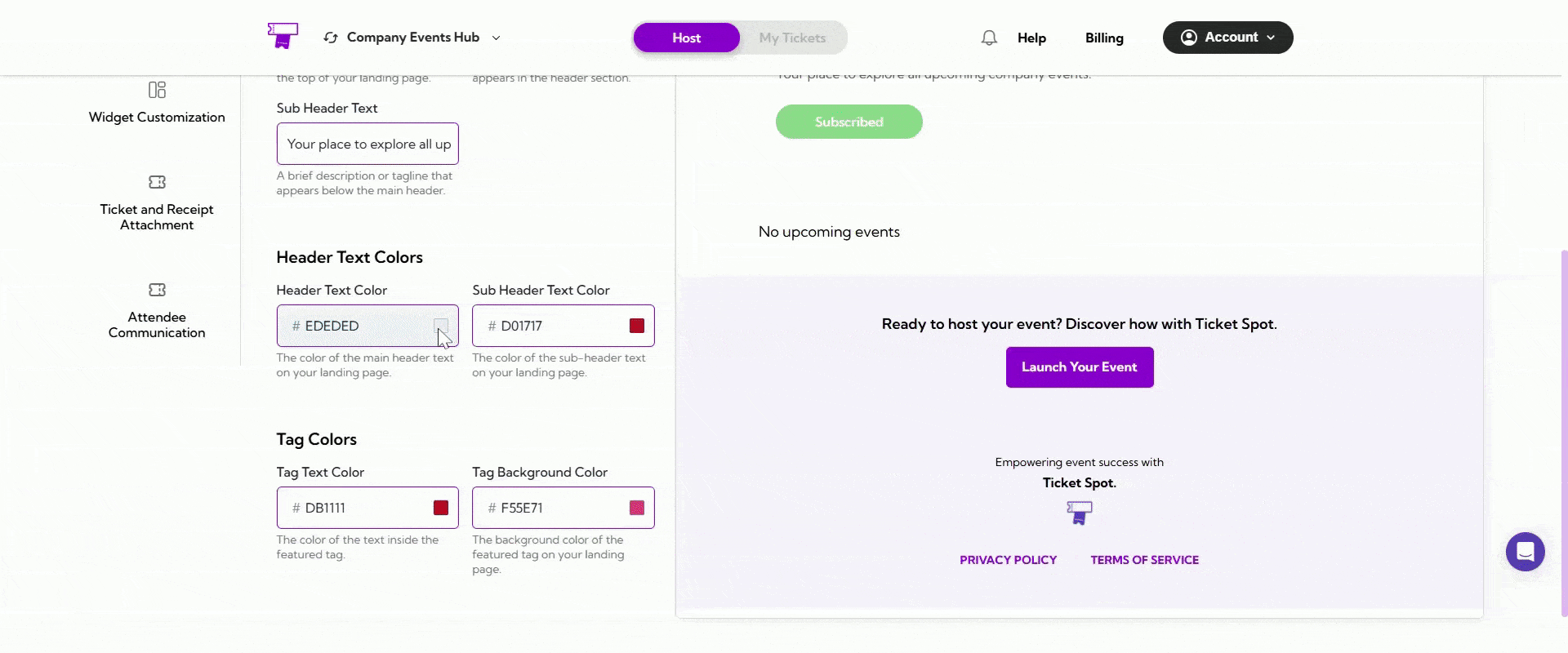Click the "Header Text Colors" heading
The width and height of the screenshot is (1568, 653).
click(350, 257)
